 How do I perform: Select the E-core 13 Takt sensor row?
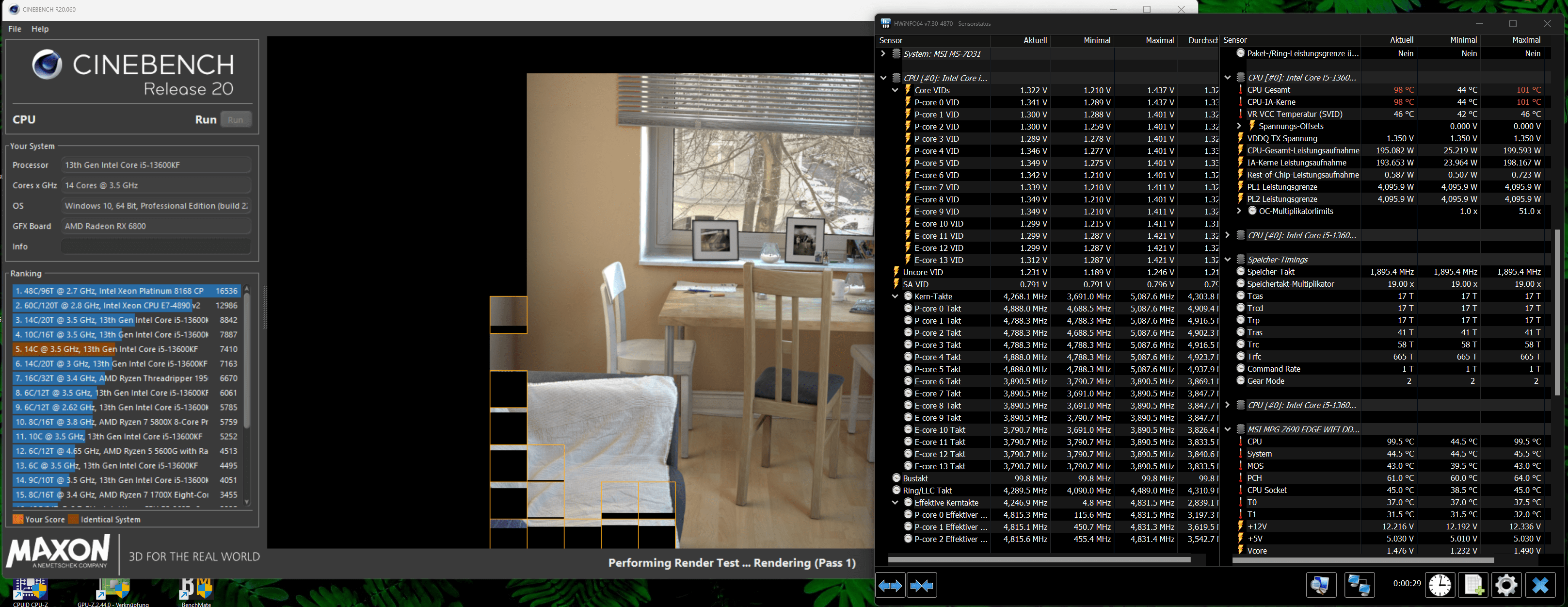point(1048,466)
